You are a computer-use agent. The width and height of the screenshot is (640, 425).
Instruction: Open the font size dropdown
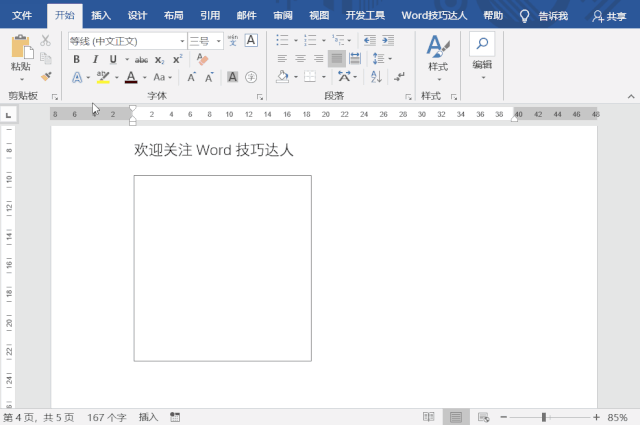tap(219, 41)
